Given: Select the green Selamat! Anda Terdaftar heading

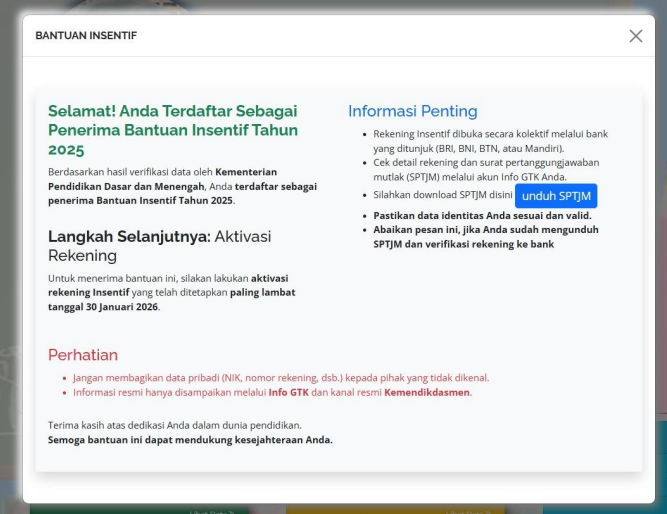Looking at the screenshot, I should 172,130.
